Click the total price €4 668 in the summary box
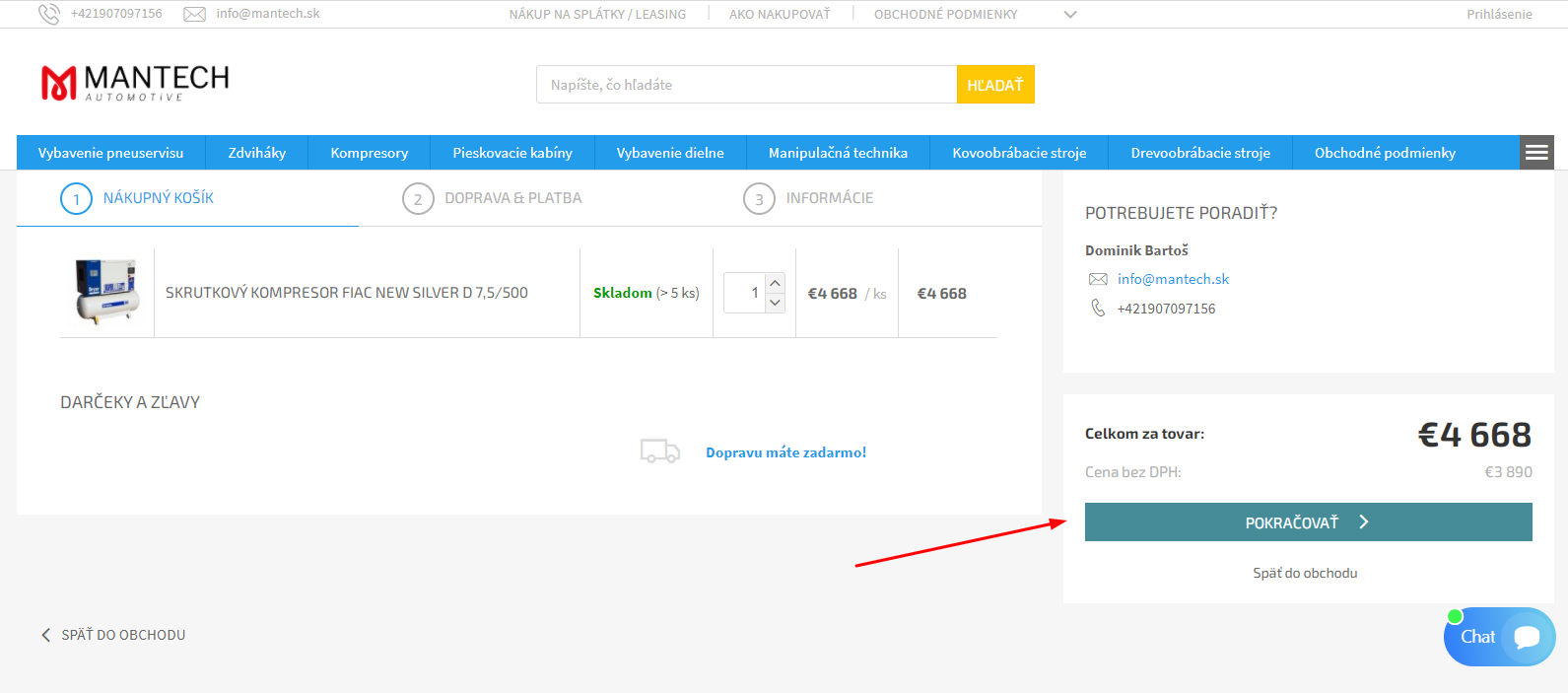The height and width of the screenshot is (693, 1568). pos(1474,435)
